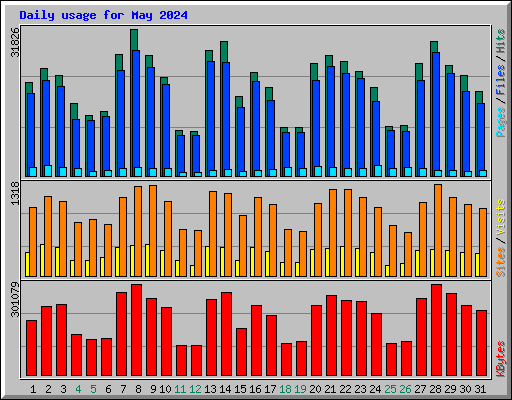Click the 'Daily usage for May 2024' title

(x=103, y=15)
